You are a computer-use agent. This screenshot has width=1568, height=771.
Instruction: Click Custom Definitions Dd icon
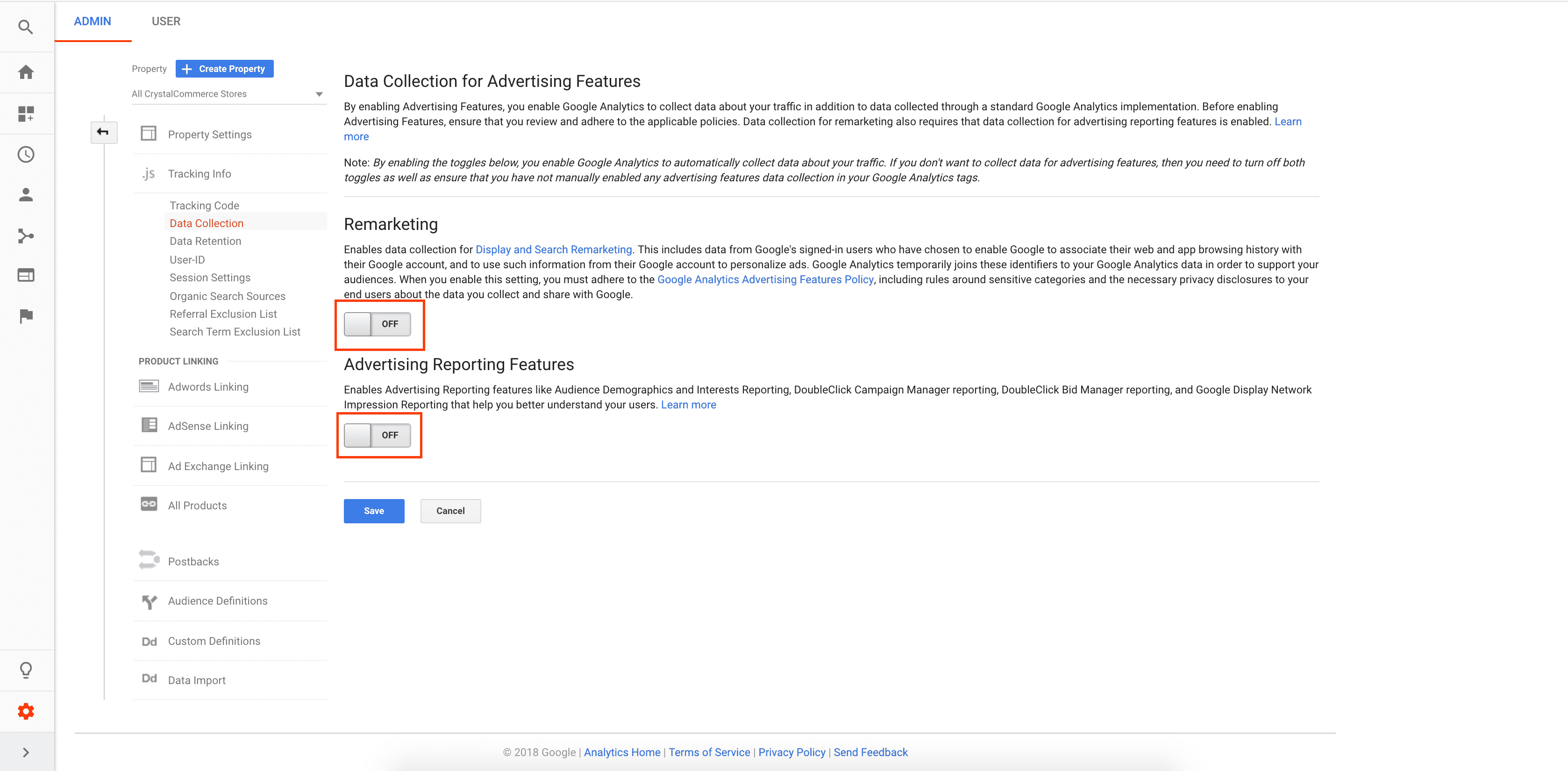click(149, 642)
